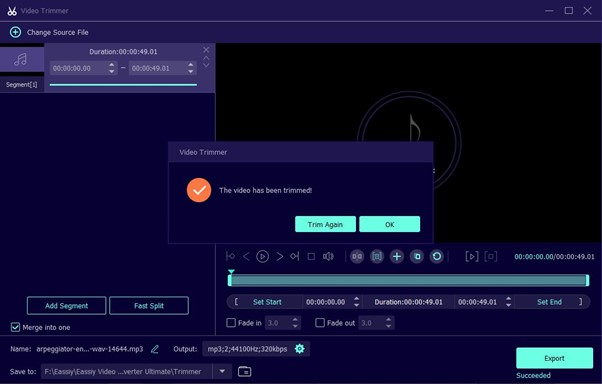Image resolution: width=602 pixels, height=384 pixels.
Task: Click the copy segment round icon
Action: point(417,256)
